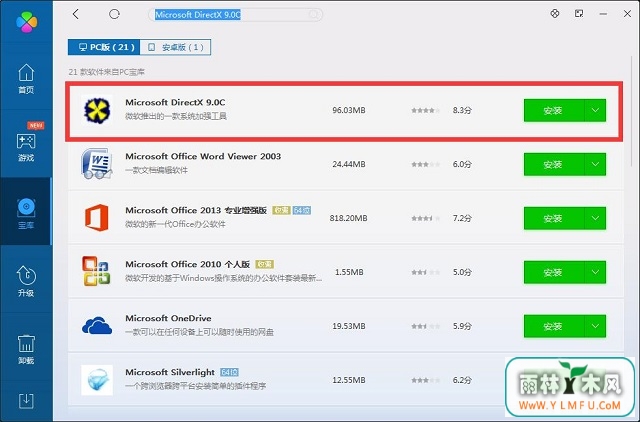Click the search magnifier in search box
This screenshot has width=640, height=422.
pyautogui.click(x=313, y=15)
